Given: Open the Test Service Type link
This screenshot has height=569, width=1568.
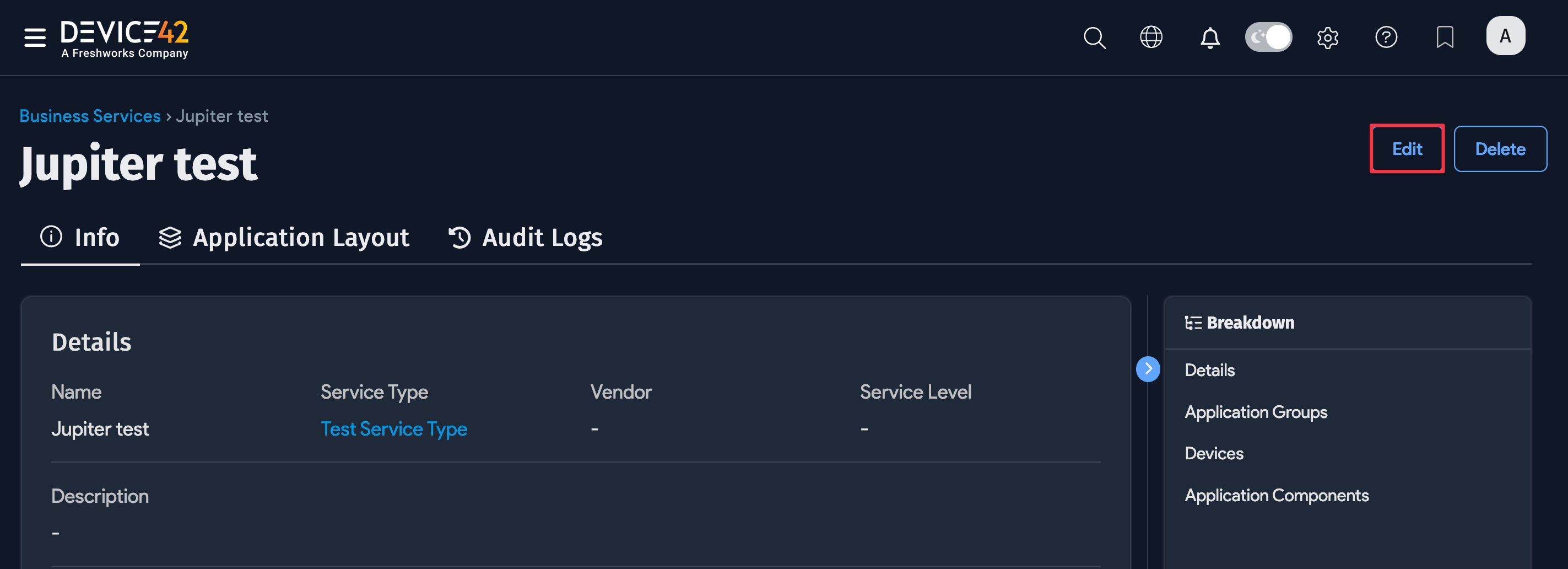Looking at the screenshot, I should pyautogui.click(x=394, y=428).
